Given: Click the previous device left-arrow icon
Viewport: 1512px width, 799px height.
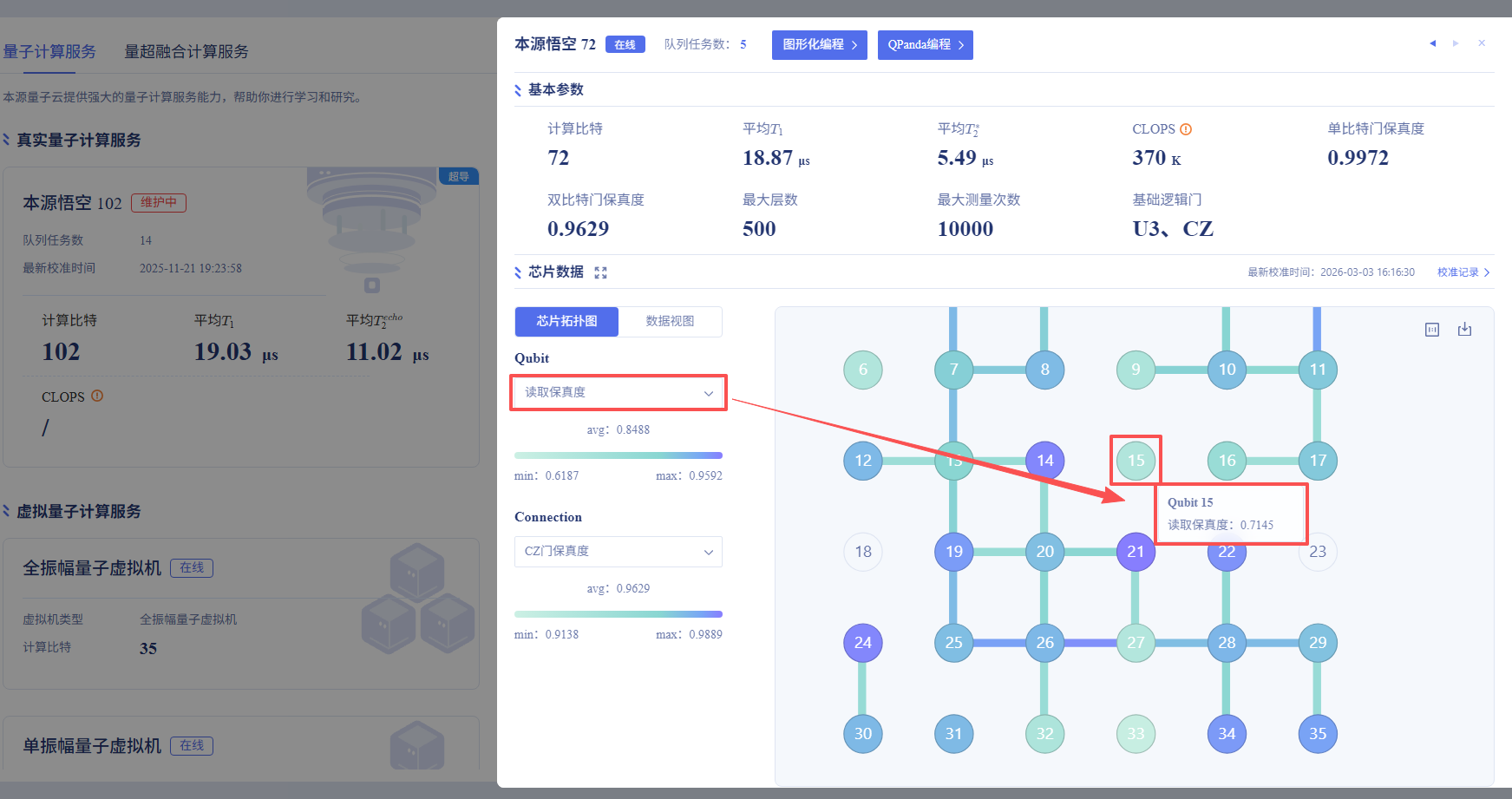Looking at the screenshot, I should [x=1432, y=43].
